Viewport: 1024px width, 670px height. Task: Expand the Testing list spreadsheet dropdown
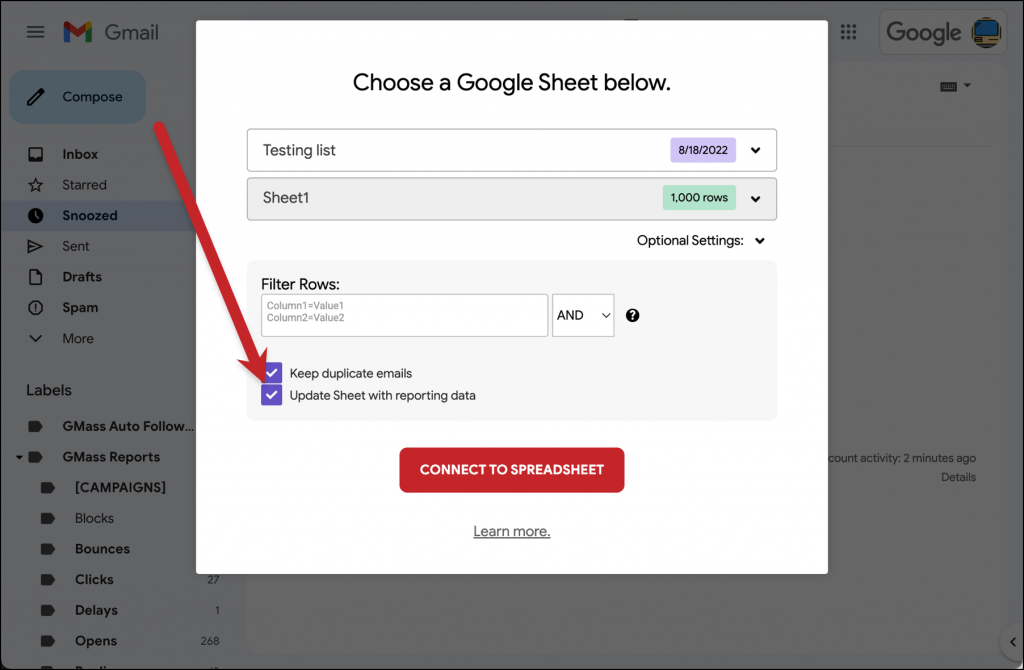(x=757, y=149)
